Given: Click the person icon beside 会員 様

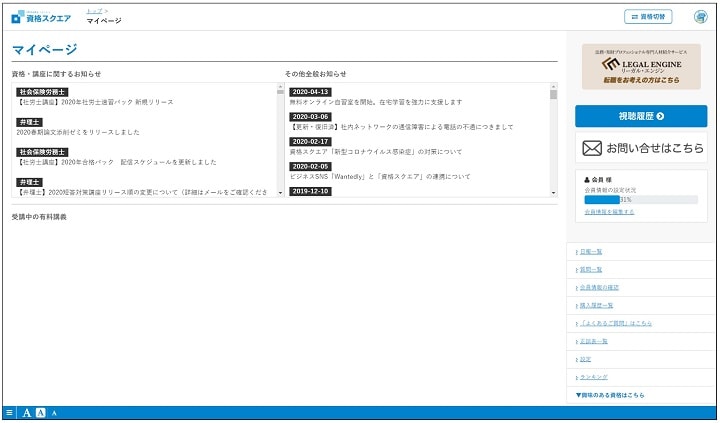Looking at the screenshot, I should tap(586, 180).
